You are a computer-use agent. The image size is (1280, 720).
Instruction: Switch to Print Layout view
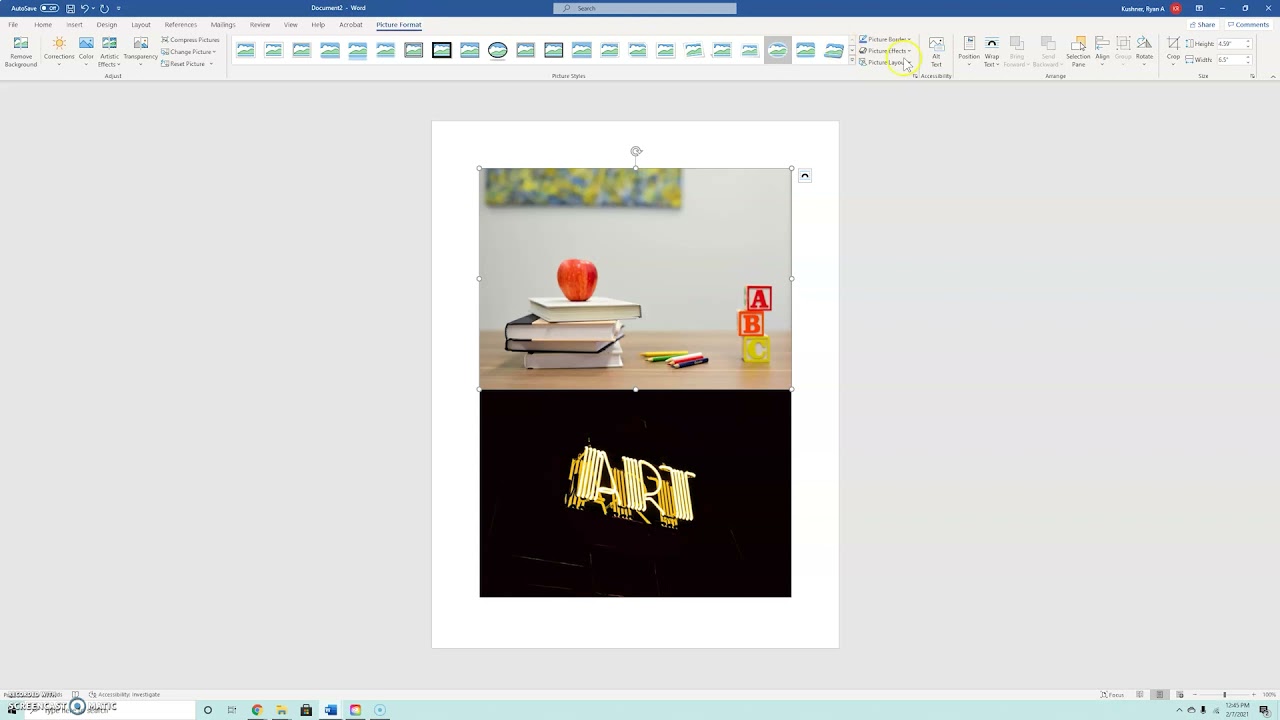(1159, 694)
